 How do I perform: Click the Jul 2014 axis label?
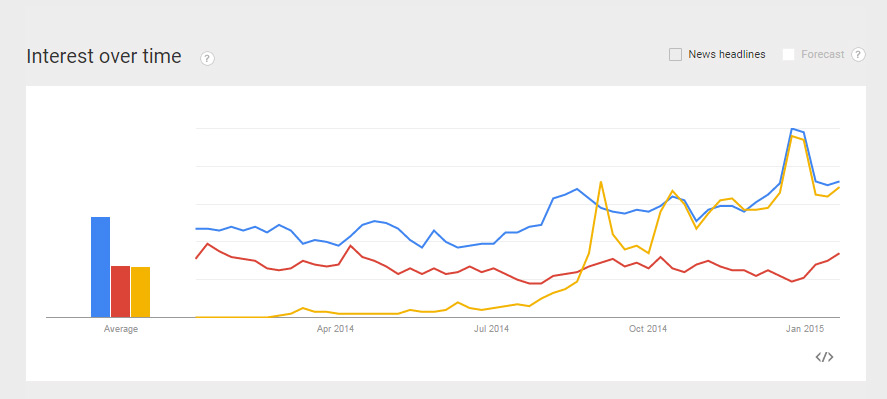[491, 329]
